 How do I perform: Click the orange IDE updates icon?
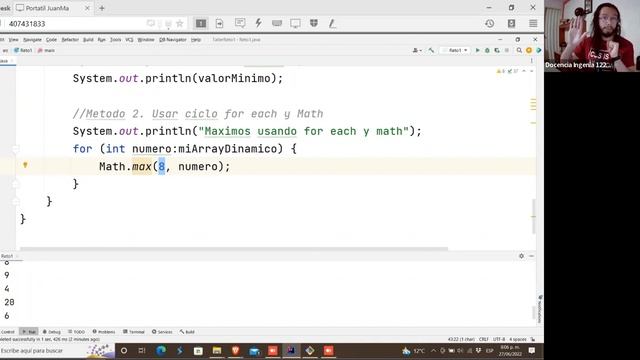(x=529, y=50)
